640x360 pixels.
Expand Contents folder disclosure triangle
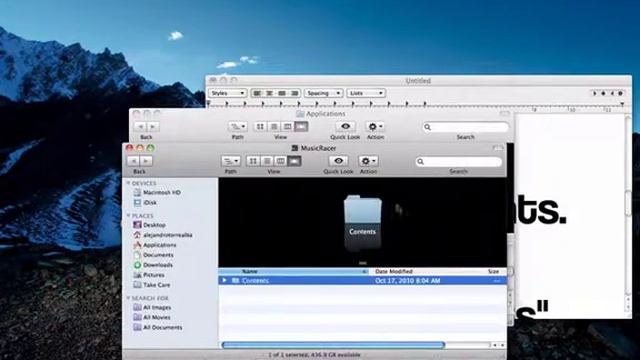224,280
